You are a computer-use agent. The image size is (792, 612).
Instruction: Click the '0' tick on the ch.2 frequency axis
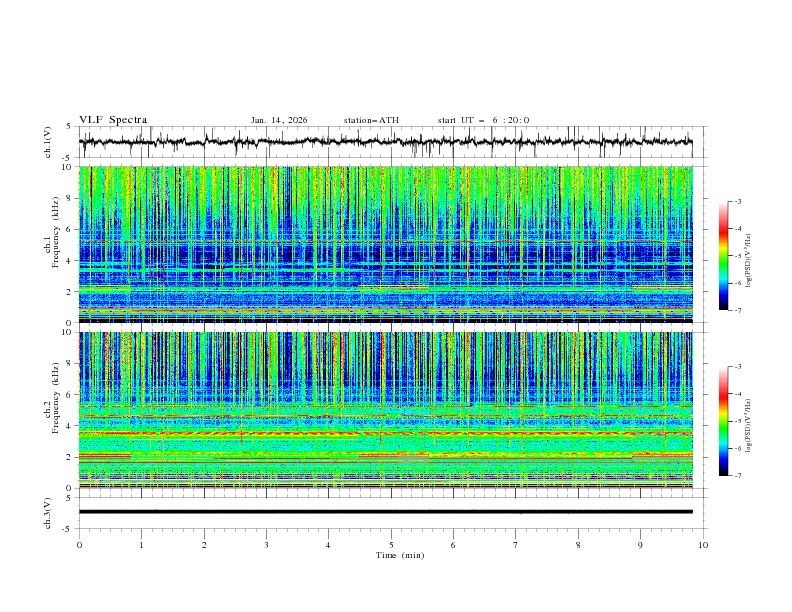click(70, 488)
